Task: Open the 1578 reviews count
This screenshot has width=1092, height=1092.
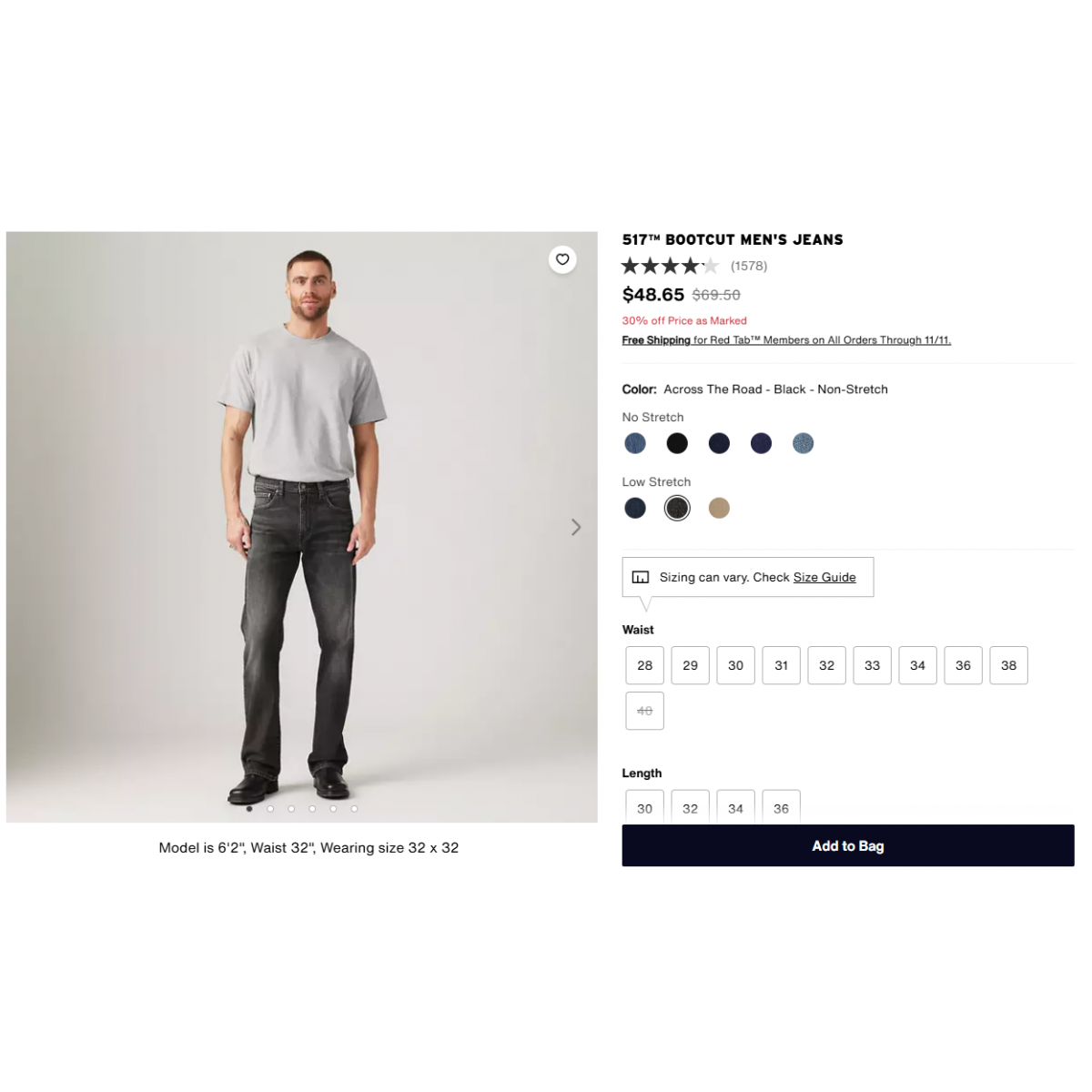Action: (x=749, y=266)
